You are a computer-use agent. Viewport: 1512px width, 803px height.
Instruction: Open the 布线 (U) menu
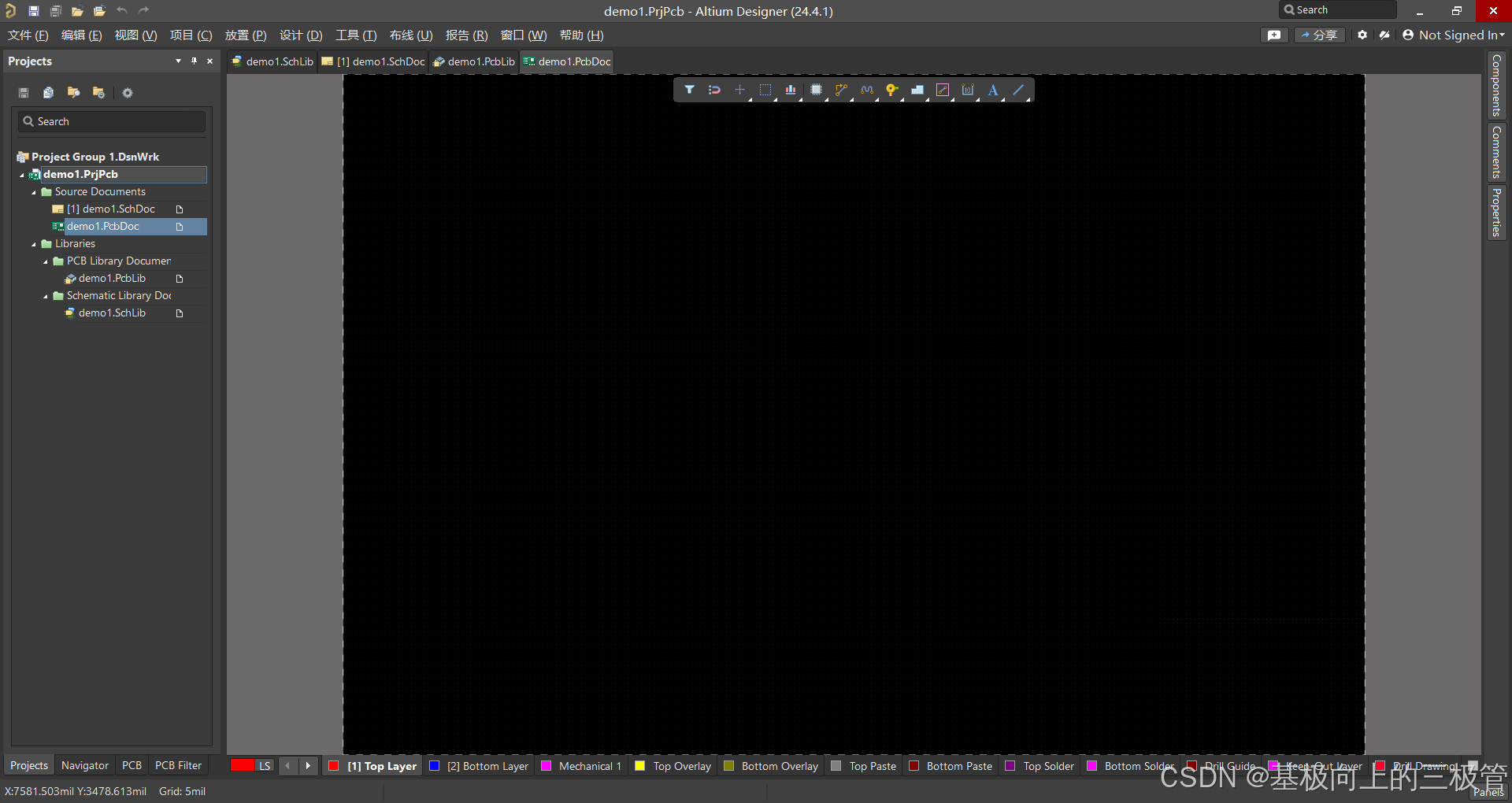pos(411,35)
